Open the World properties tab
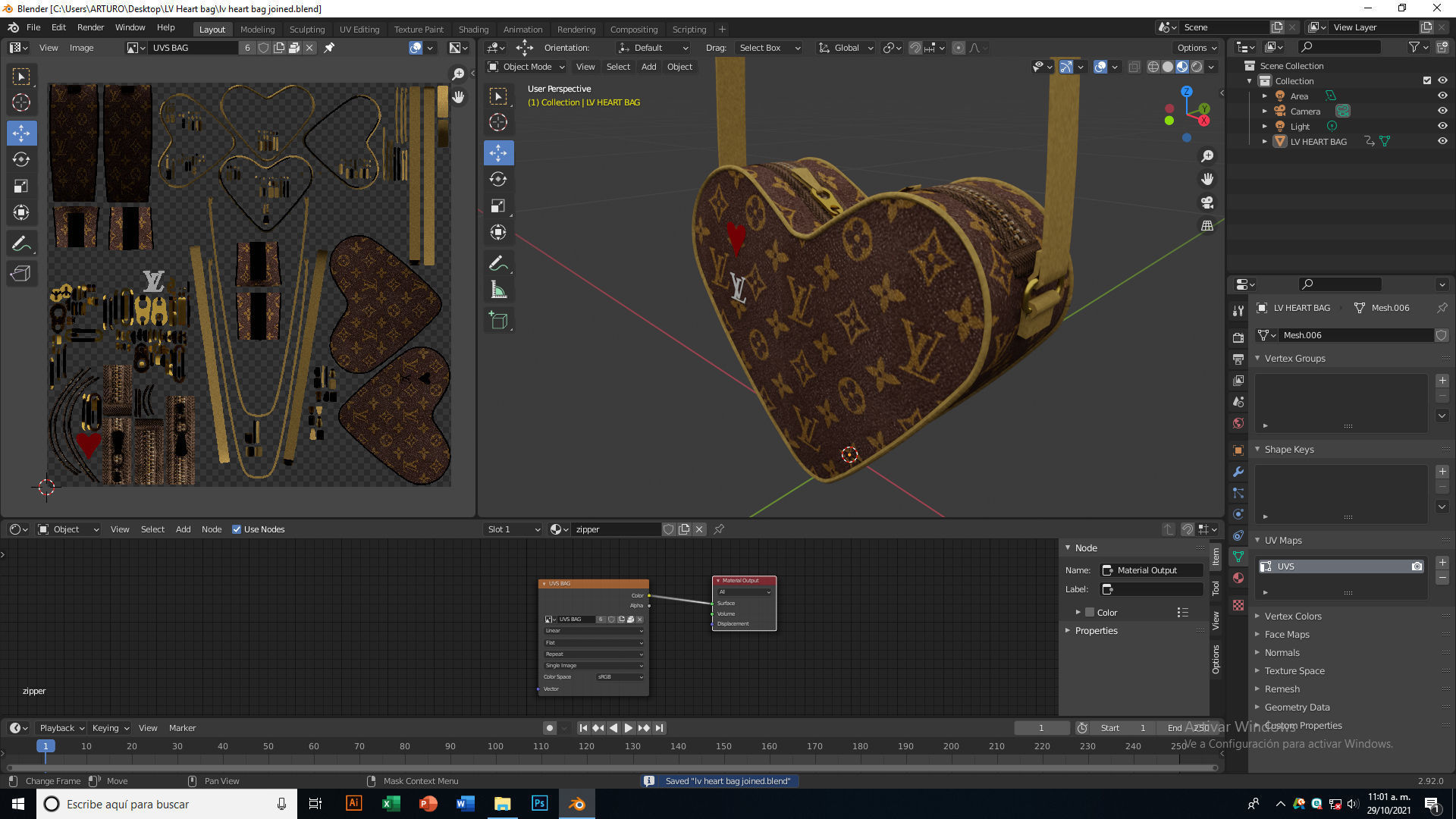 pos(1238,423)
